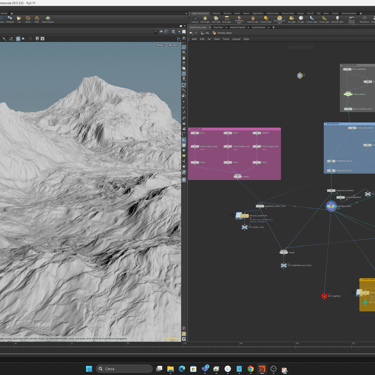Click the Quick Shapes shelf tool

click(x=48, y=19)
